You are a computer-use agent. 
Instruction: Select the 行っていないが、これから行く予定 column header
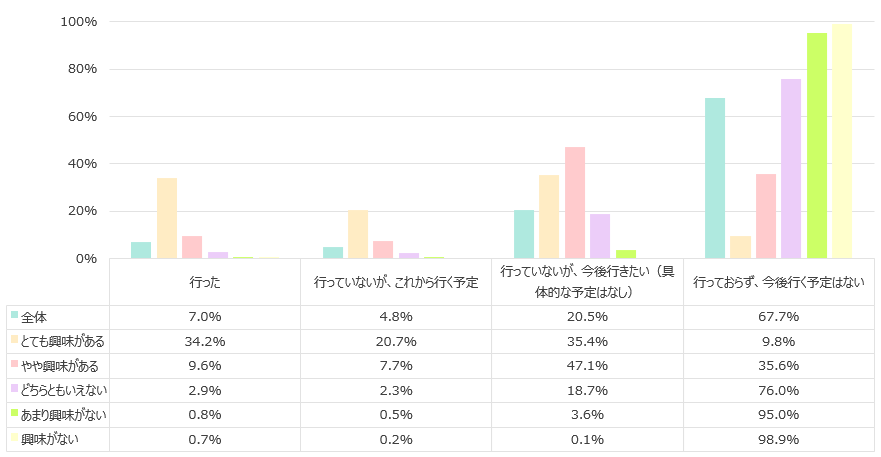tap(396, 283)
